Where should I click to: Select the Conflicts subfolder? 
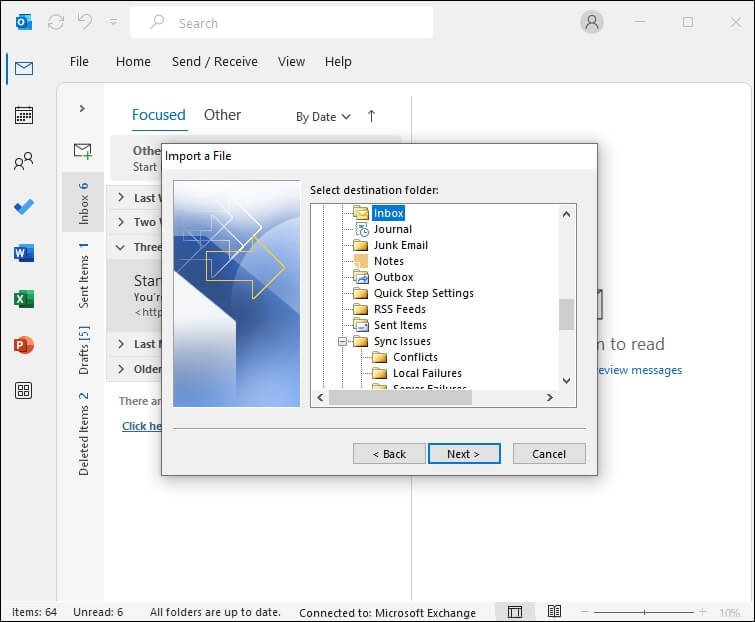(x=415, y=357)
